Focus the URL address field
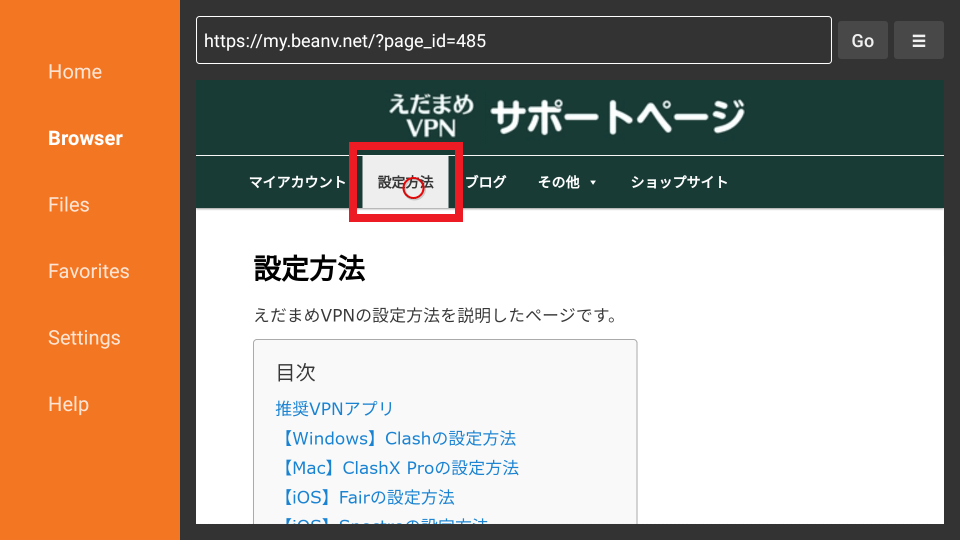 pos(514,40)
